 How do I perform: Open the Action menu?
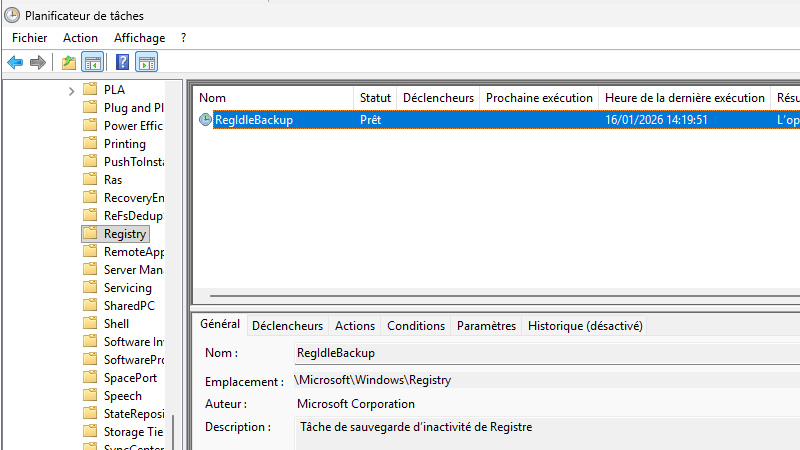click(x=80, y=38)
